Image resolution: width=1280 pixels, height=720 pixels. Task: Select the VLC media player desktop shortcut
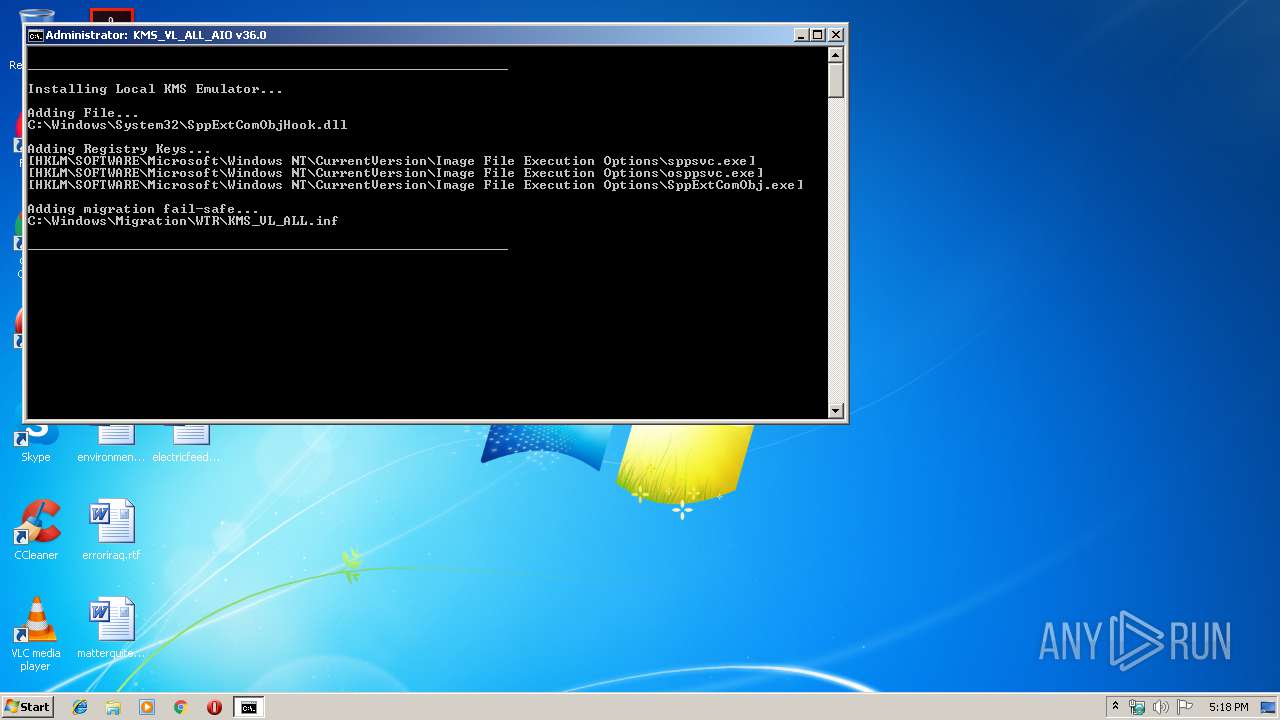coord(36,634)
